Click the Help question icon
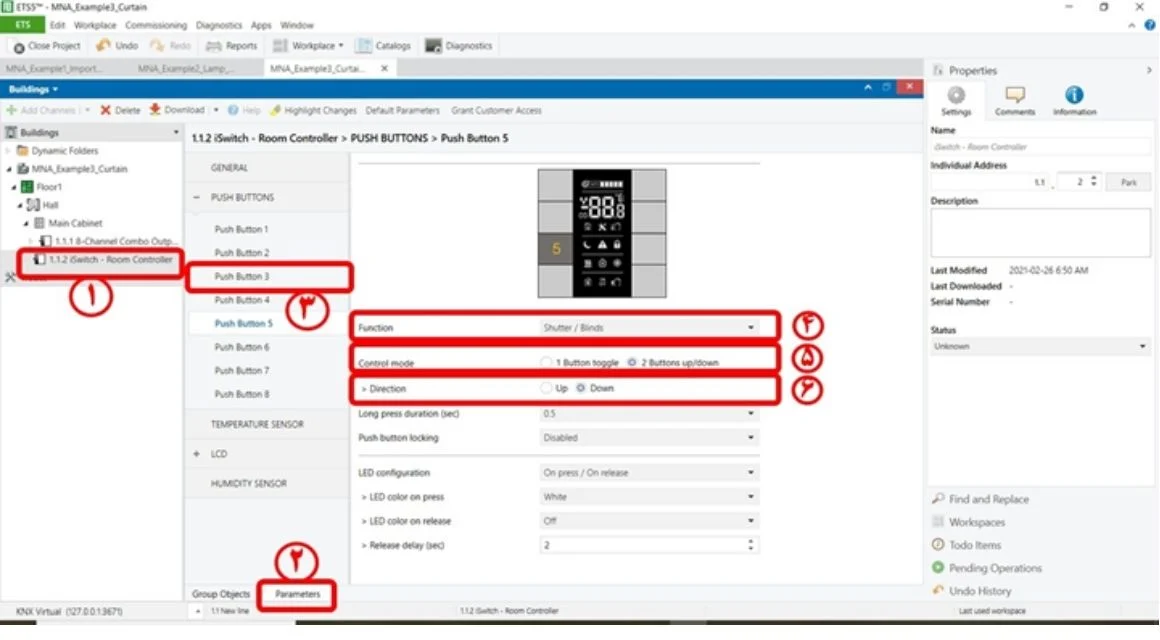 pyautogui.click(x=233, y=110)
